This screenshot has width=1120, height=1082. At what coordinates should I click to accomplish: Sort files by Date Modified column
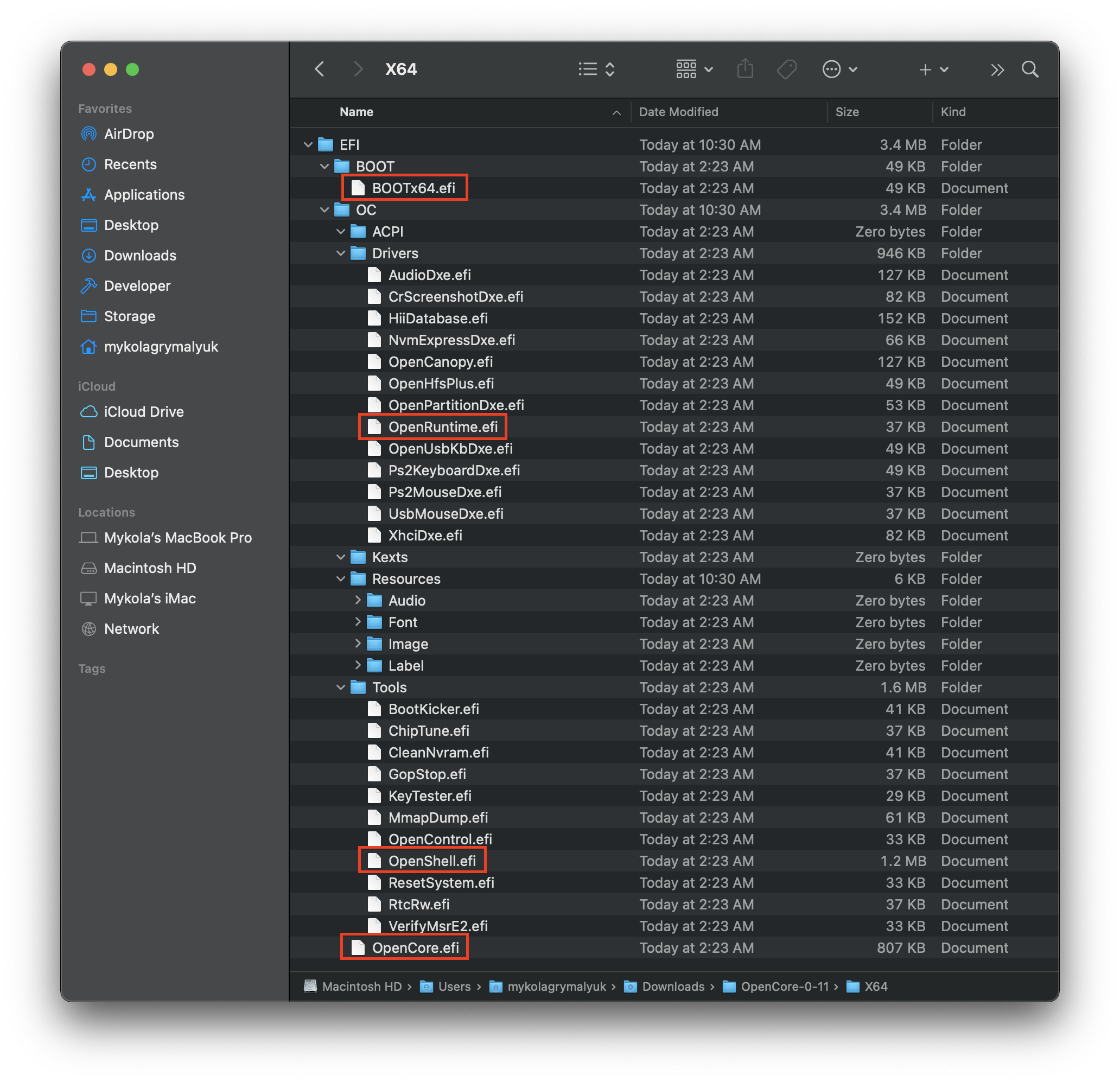point(678,112)
